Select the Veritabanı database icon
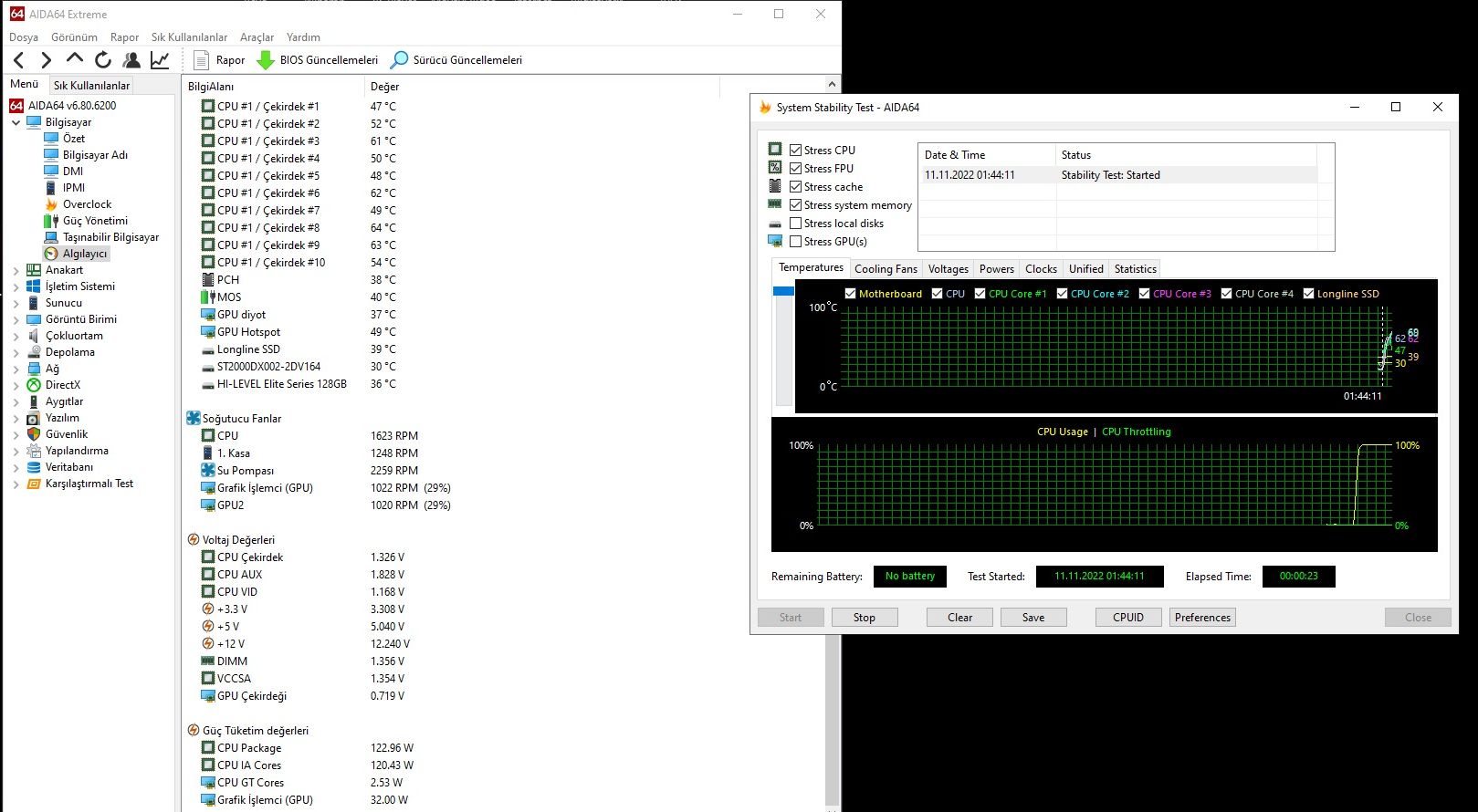Image resolution: width=1478 pixels, height=812 pixels. click(34, 467)
